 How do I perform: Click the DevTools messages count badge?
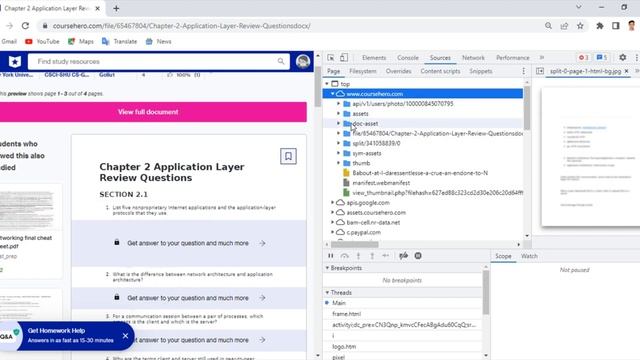pos(602,58)
